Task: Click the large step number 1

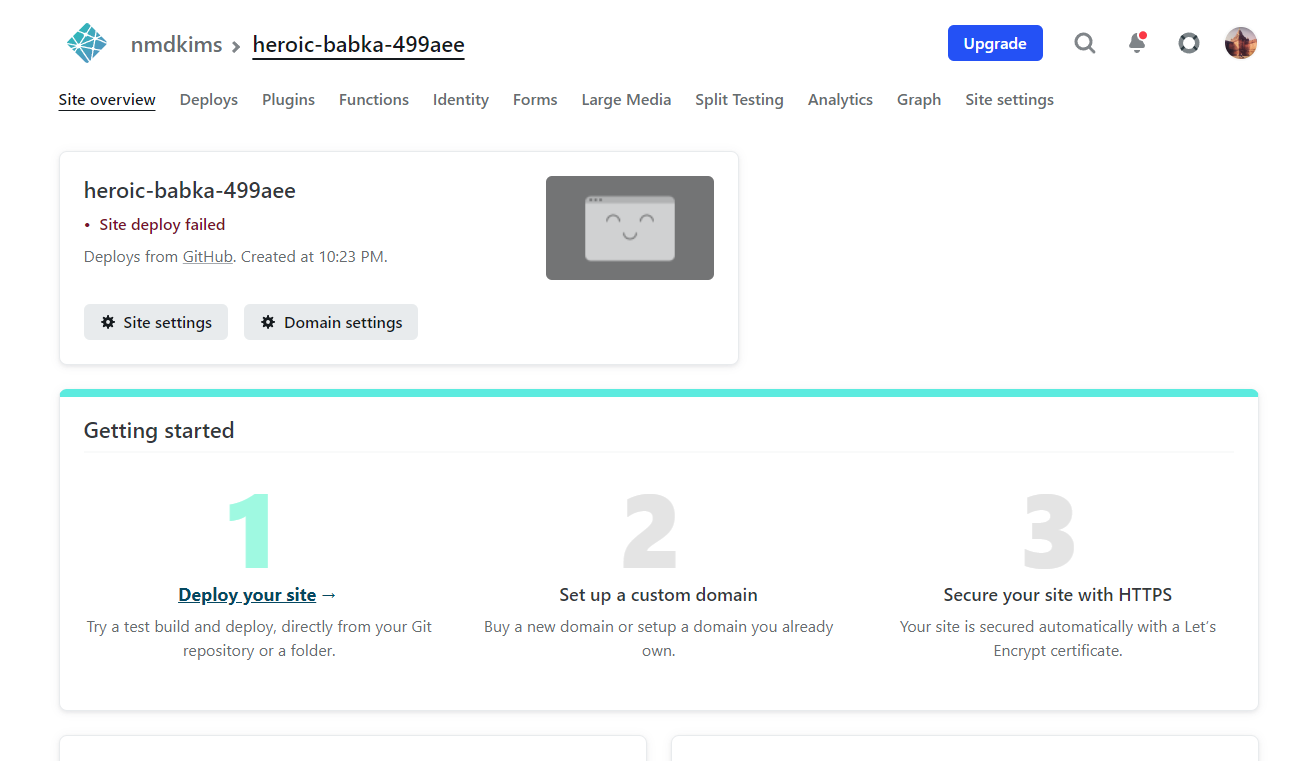Action: (x=250, y=531)
